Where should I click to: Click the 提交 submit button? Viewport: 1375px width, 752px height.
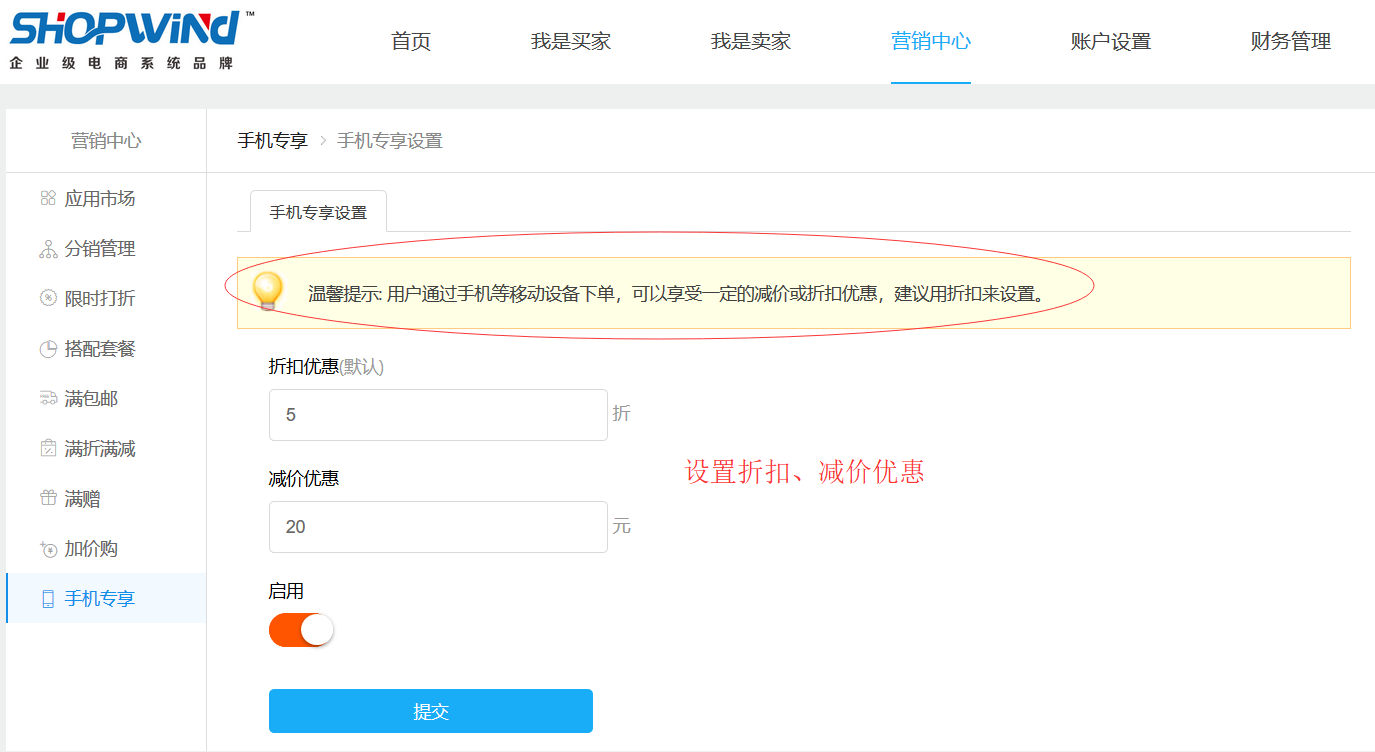(x=431, y=711)
